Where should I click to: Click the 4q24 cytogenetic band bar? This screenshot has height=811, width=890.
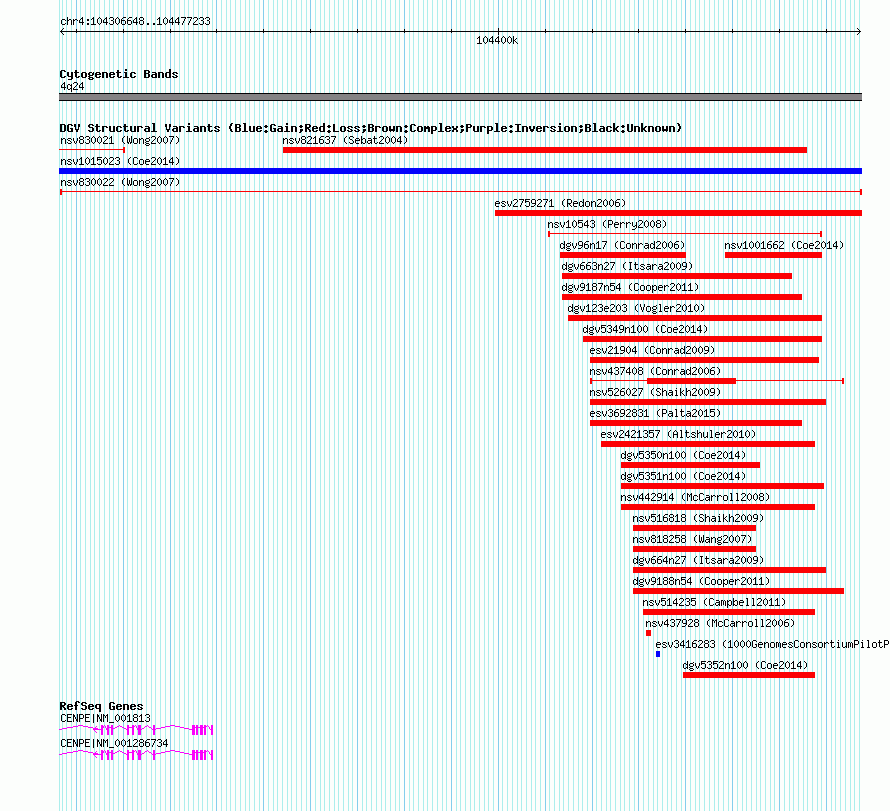click(x=460, y=97)
